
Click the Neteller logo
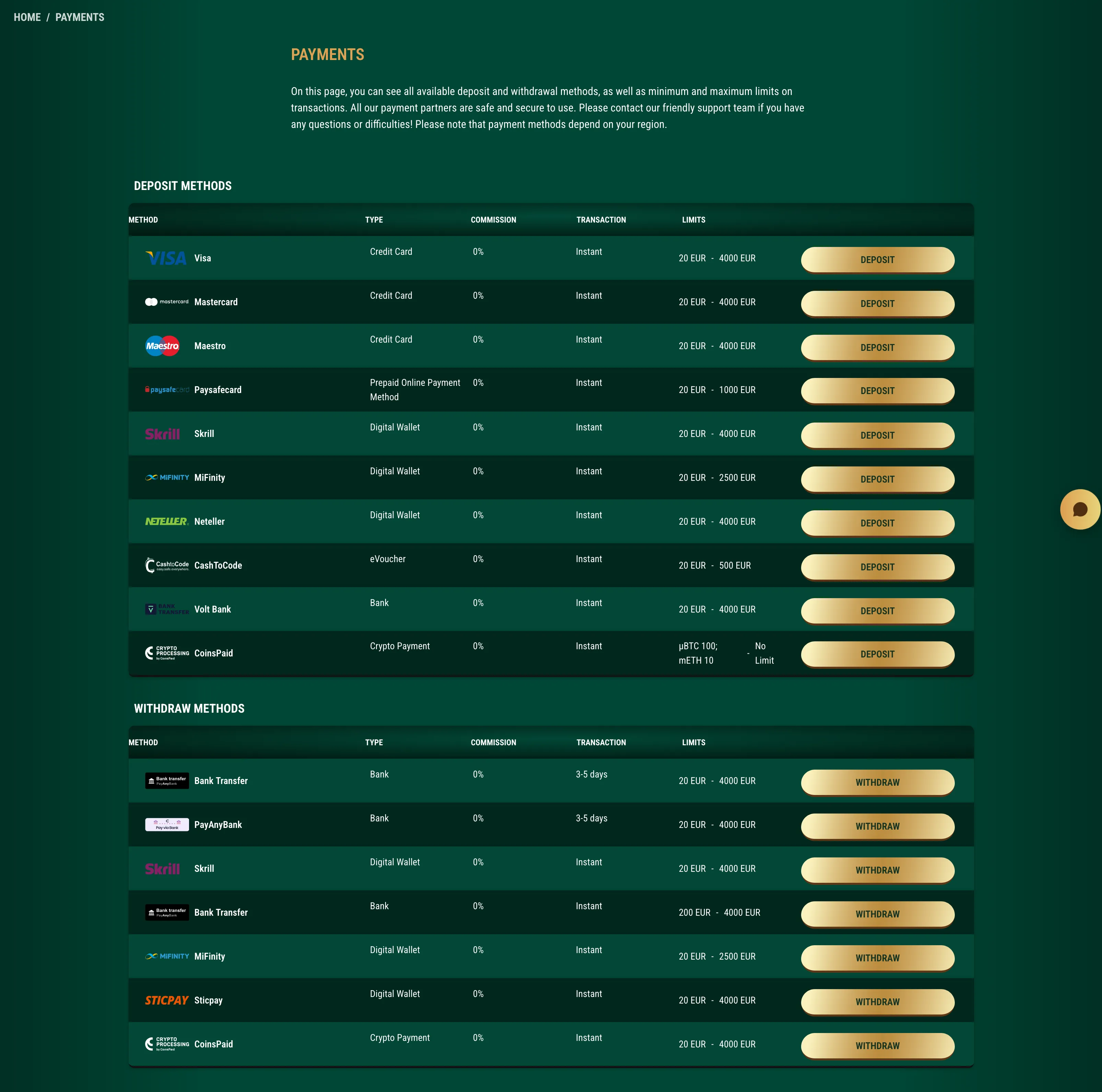[x=166, y=521]
